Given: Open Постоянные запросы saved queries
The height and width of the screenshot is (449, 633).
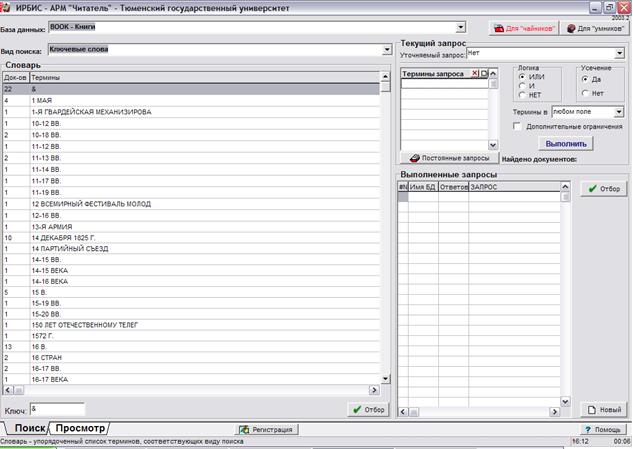Looking at the screenshot, I should [x=449, y=158].
